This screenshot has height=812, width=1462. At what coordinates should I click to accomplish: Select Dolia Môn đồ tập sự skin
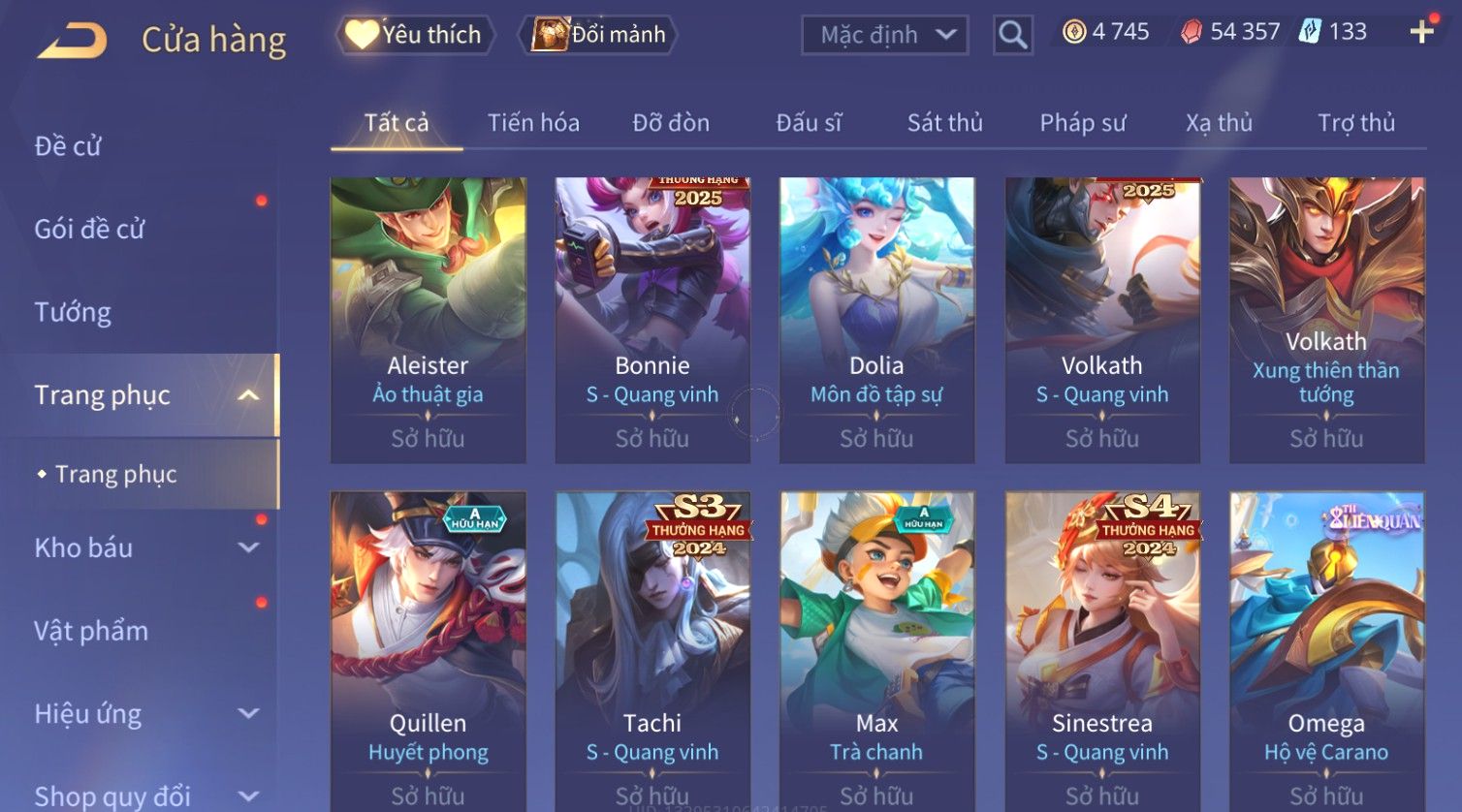tap(876, 320)
